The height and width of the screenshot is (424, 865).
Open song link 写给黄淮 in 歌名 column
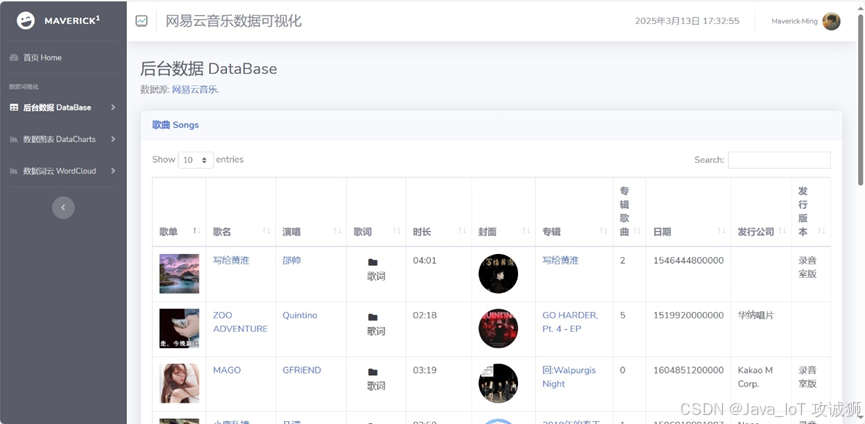coord(230,260)
